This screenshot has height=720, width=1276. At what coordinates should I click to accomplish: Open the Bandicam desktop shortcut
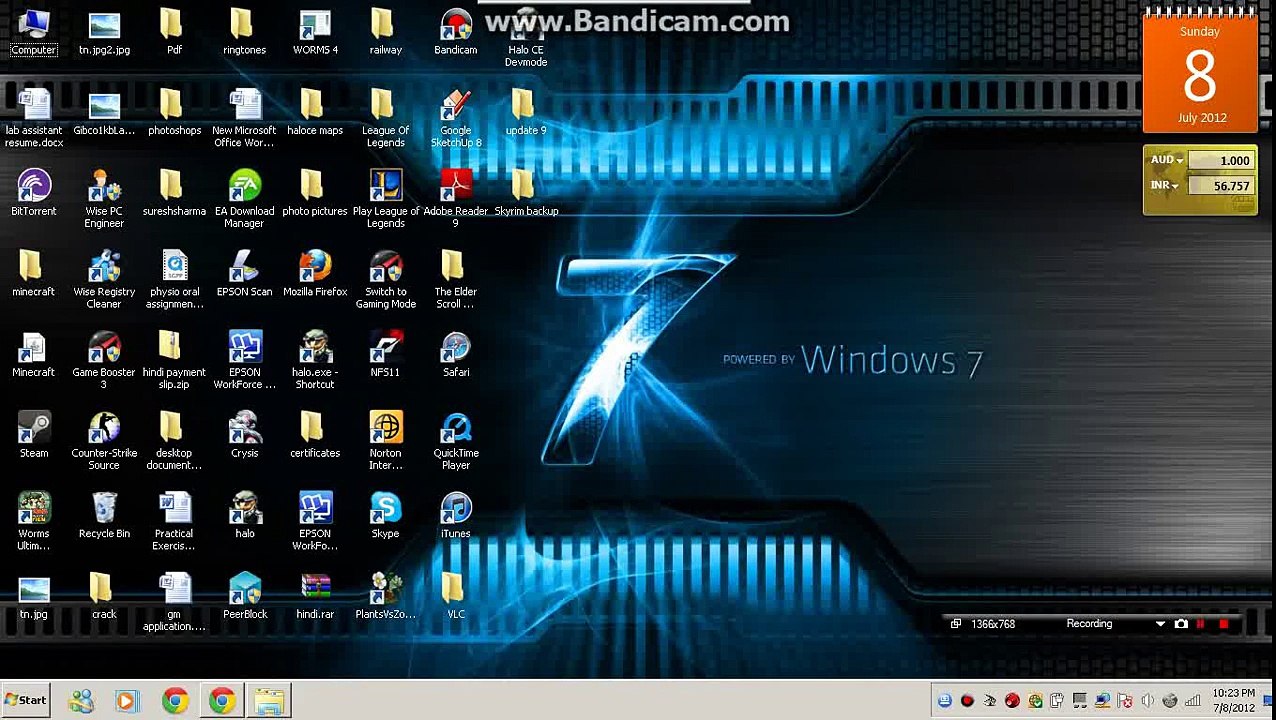tap(456, 32)
